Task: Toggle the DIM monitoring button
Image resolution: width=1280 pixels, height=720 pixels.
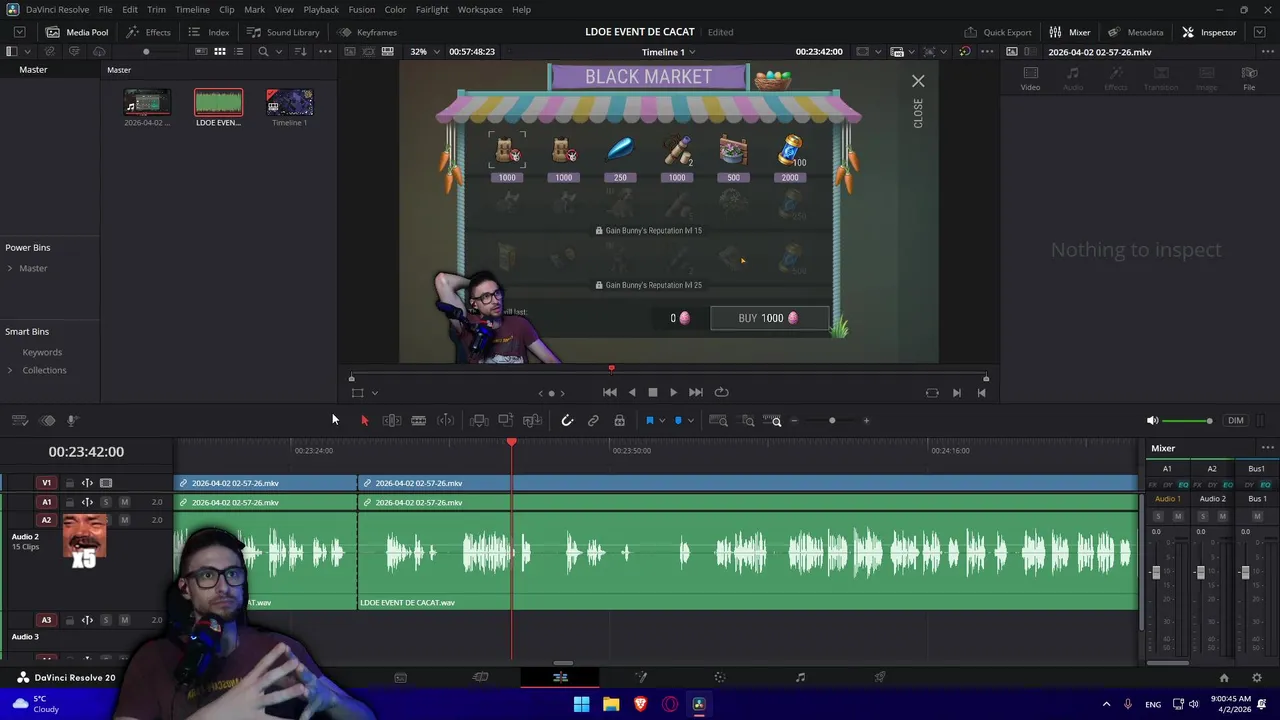Action: pos(1236,421)
